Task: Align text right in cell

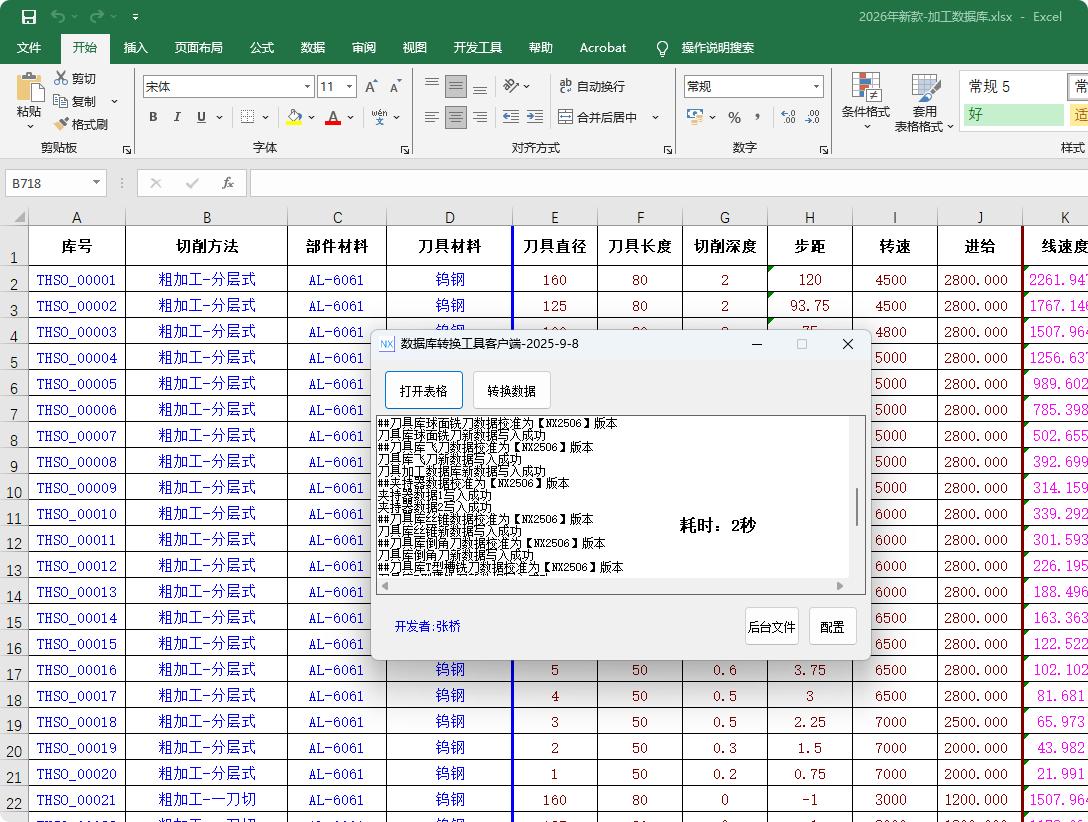Action: 479,117
